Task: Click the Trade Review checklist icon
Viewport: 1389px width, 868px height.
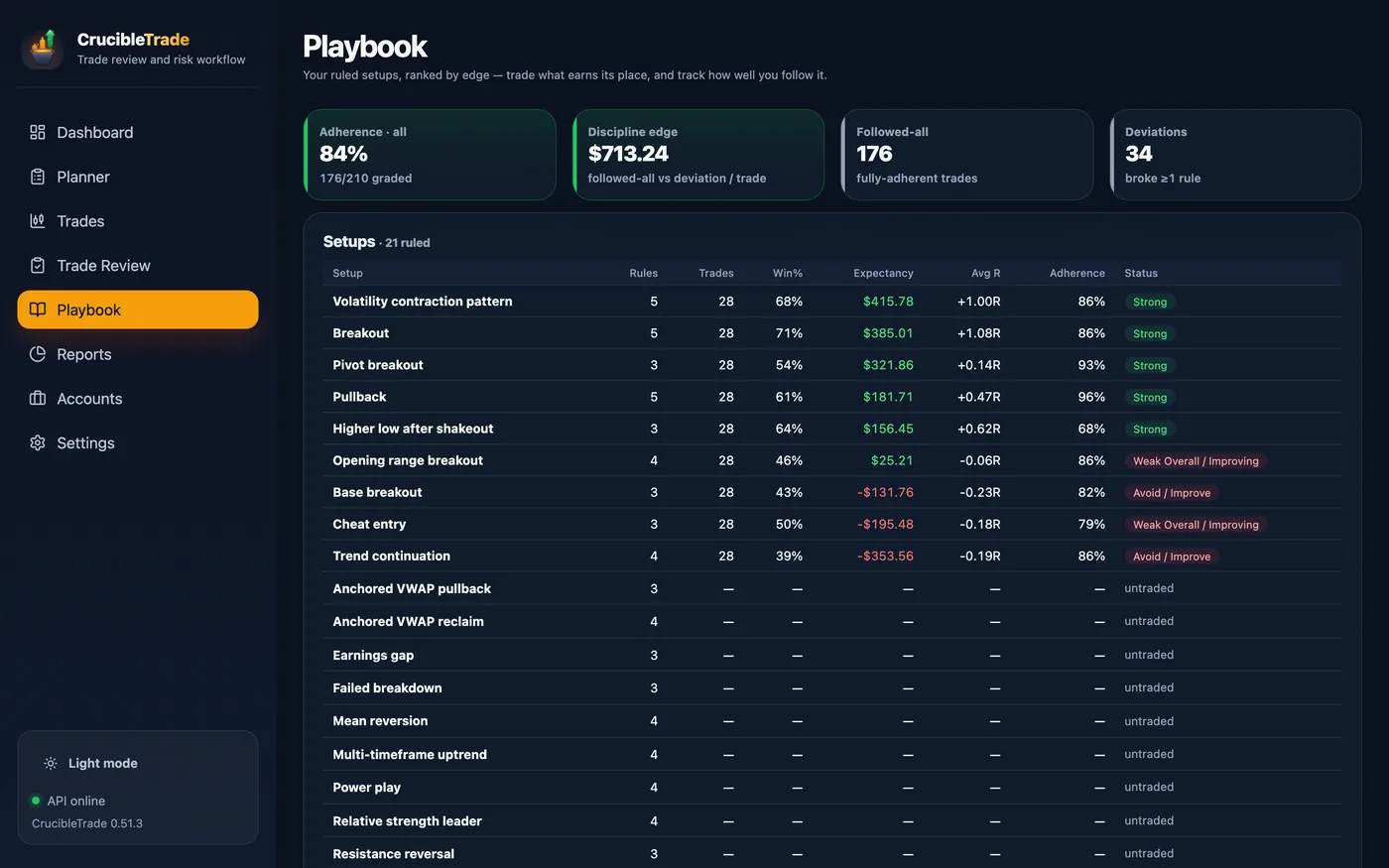Action: 38,265
